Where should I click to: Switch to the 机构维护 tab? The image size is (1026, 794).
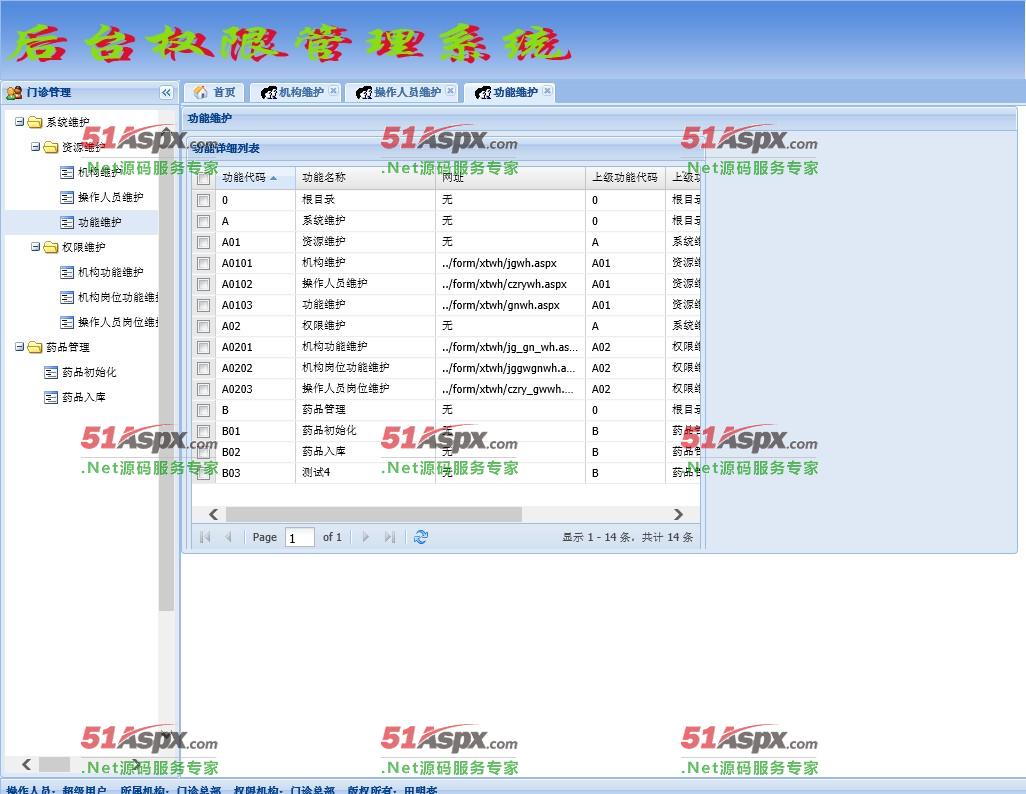pyautogui.click(x=295, y=92)
